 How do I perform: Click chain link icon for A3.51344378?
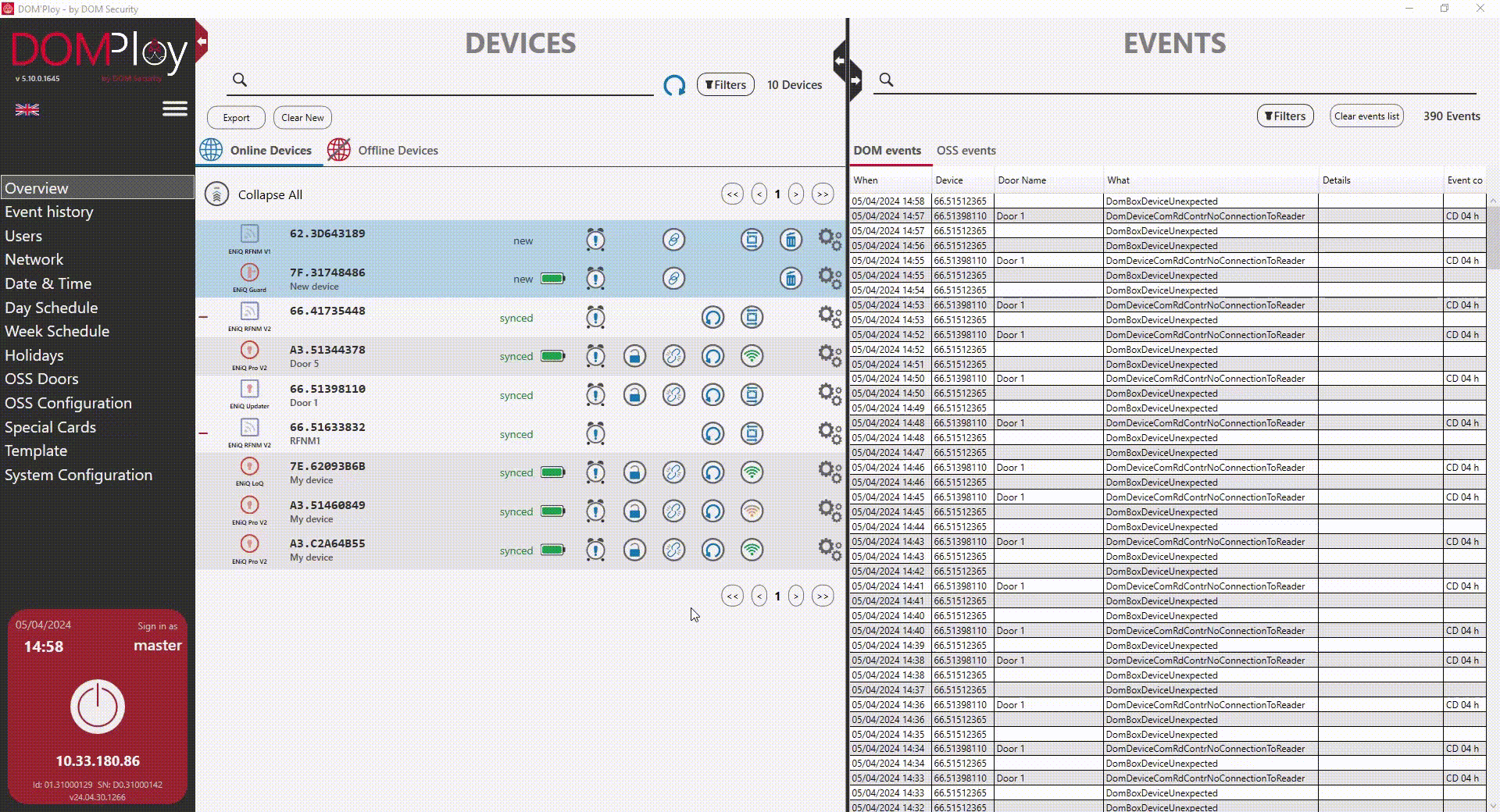pyautogui.click(x=673, y=356)
